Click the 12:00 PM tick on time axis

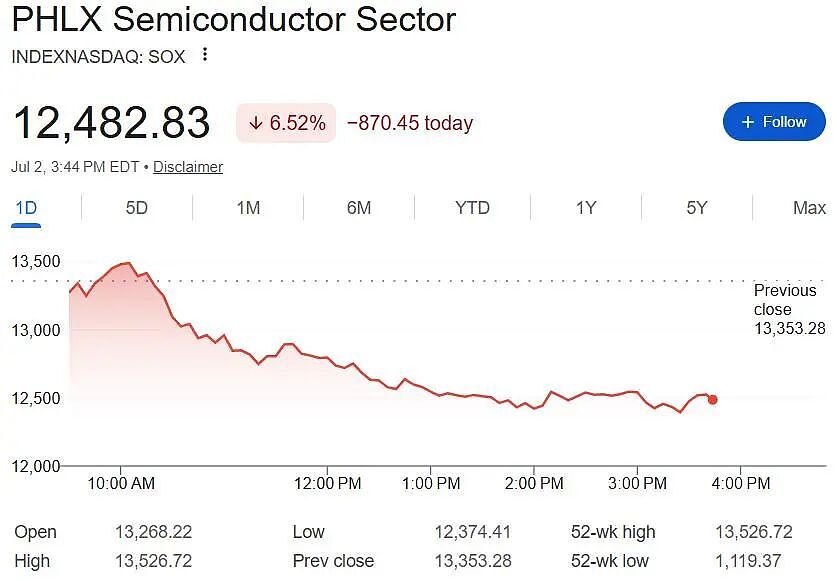pyautogui.click(x=327, y=483)
